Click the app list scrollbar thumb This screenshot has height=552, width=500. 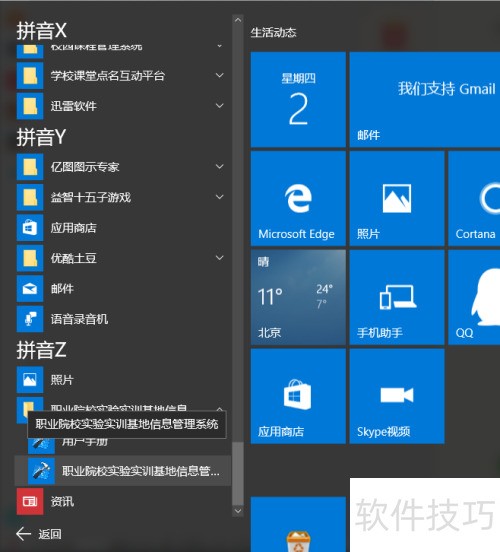coord(238,473)
